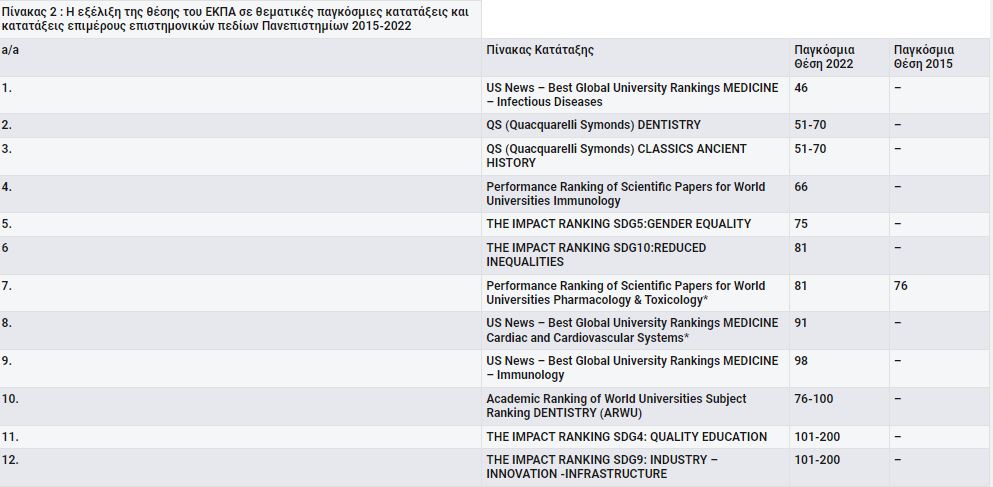Click the '101-200' value in the SDG9 row
This screenshot has height=487, width=993.
tap(817, 459)
